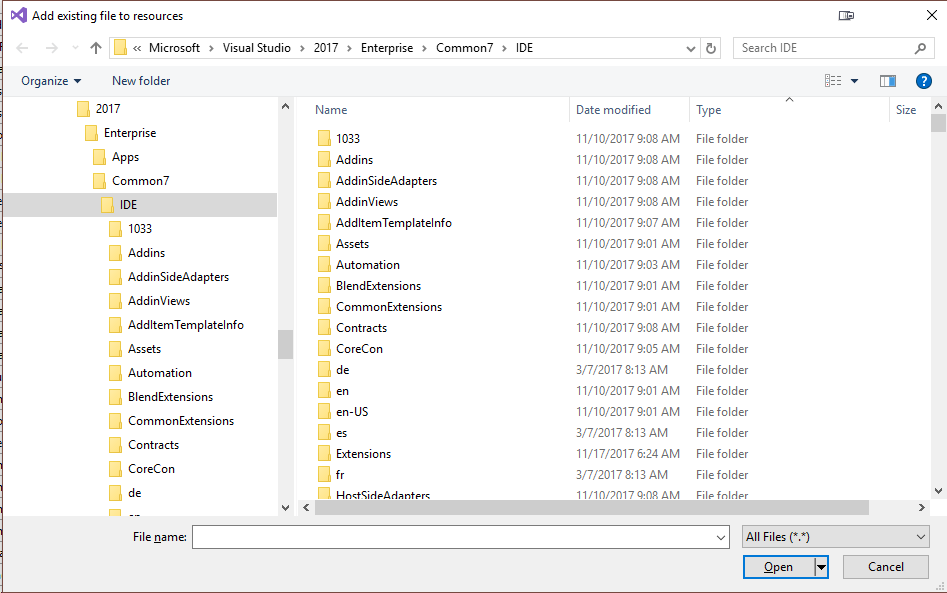This screenshot has height=593, width=947.
Task: Sort by the Size column
Action: [x=905, y=110]
